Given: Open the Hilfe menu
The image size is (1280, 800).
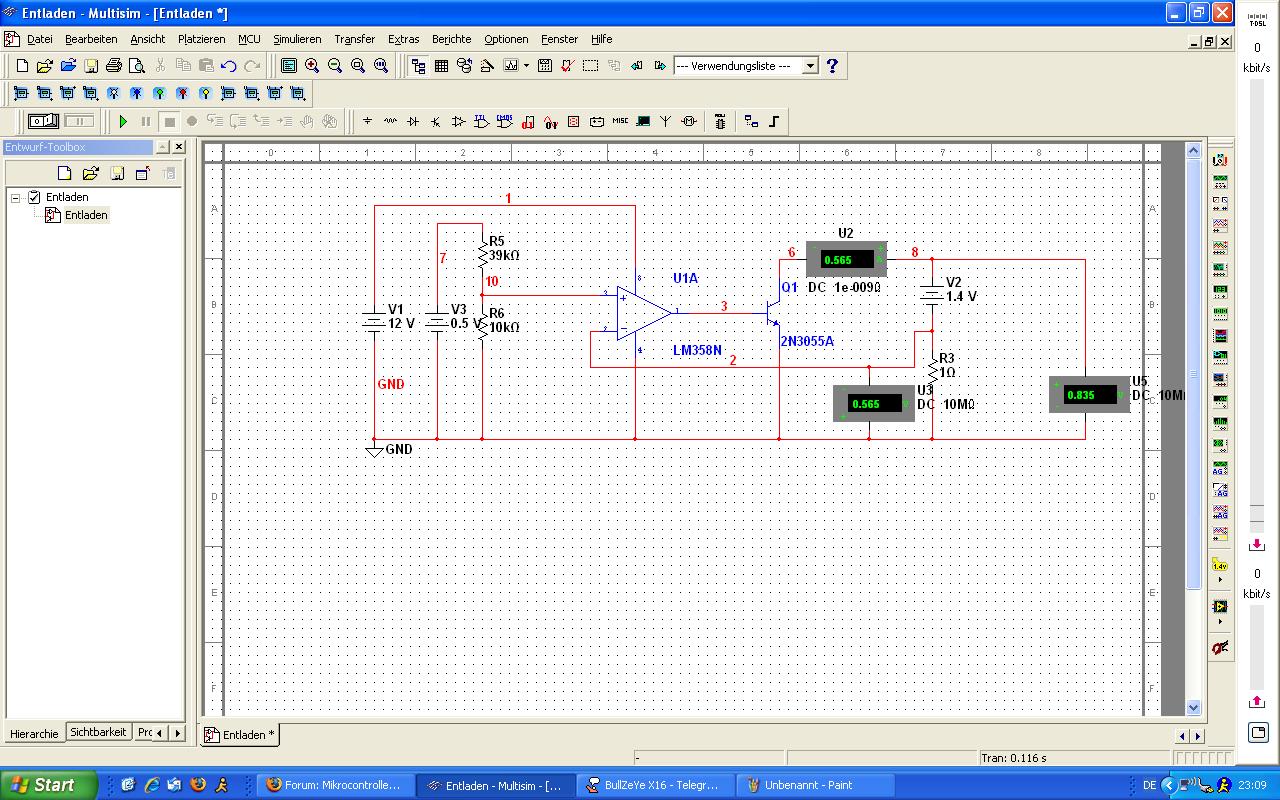Looking at the screenshot, I should click(x=601, y=39).
